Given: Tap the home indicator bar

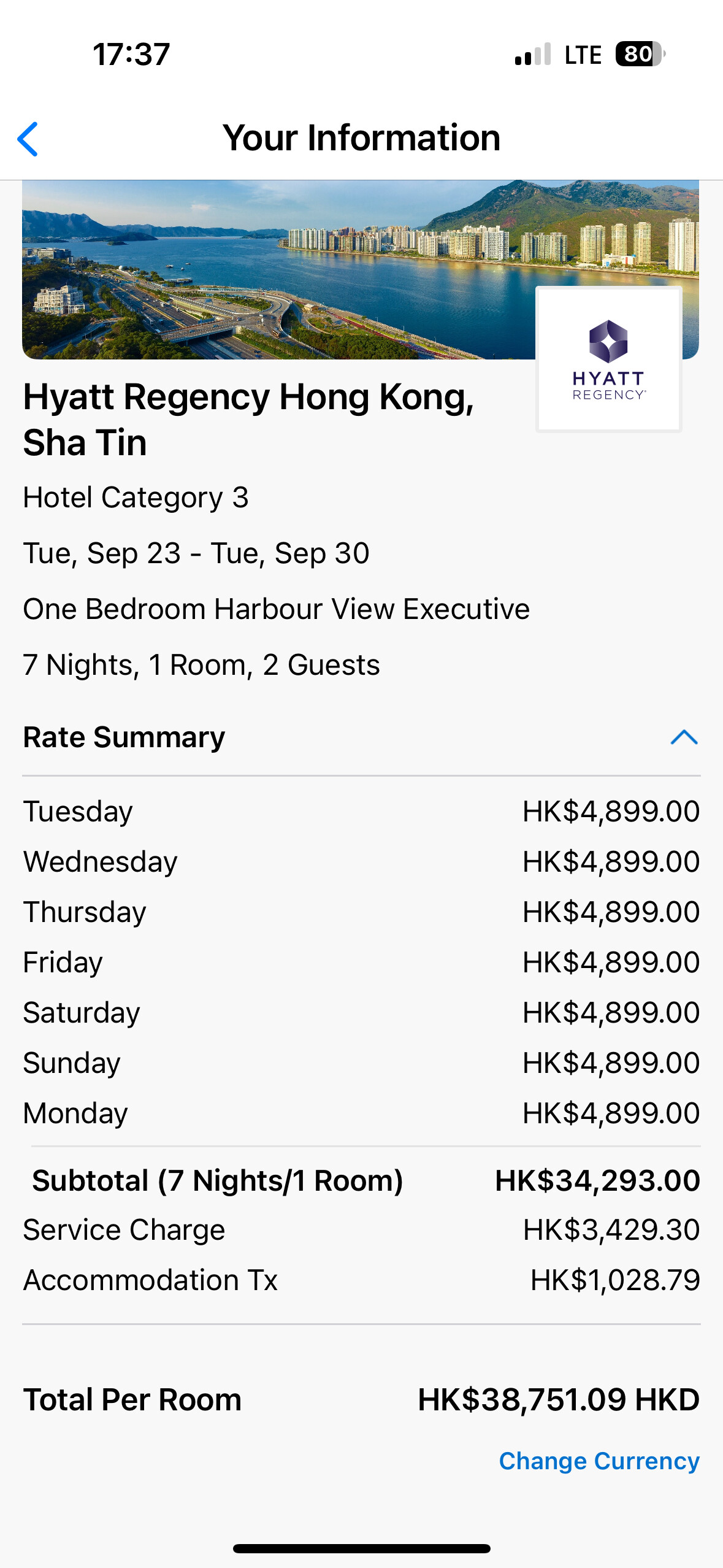Looking at the screenshot, I should point(361,1548).
